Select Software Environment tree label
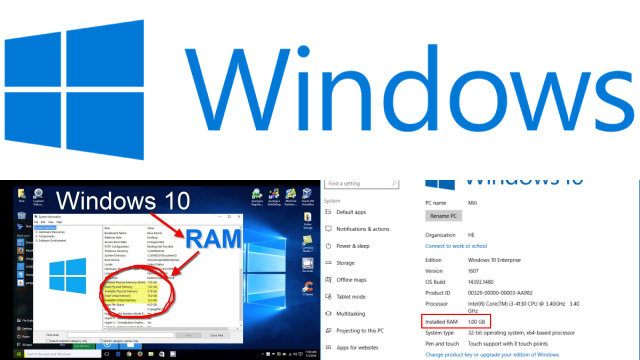640x360 pixels. (52, 240)
